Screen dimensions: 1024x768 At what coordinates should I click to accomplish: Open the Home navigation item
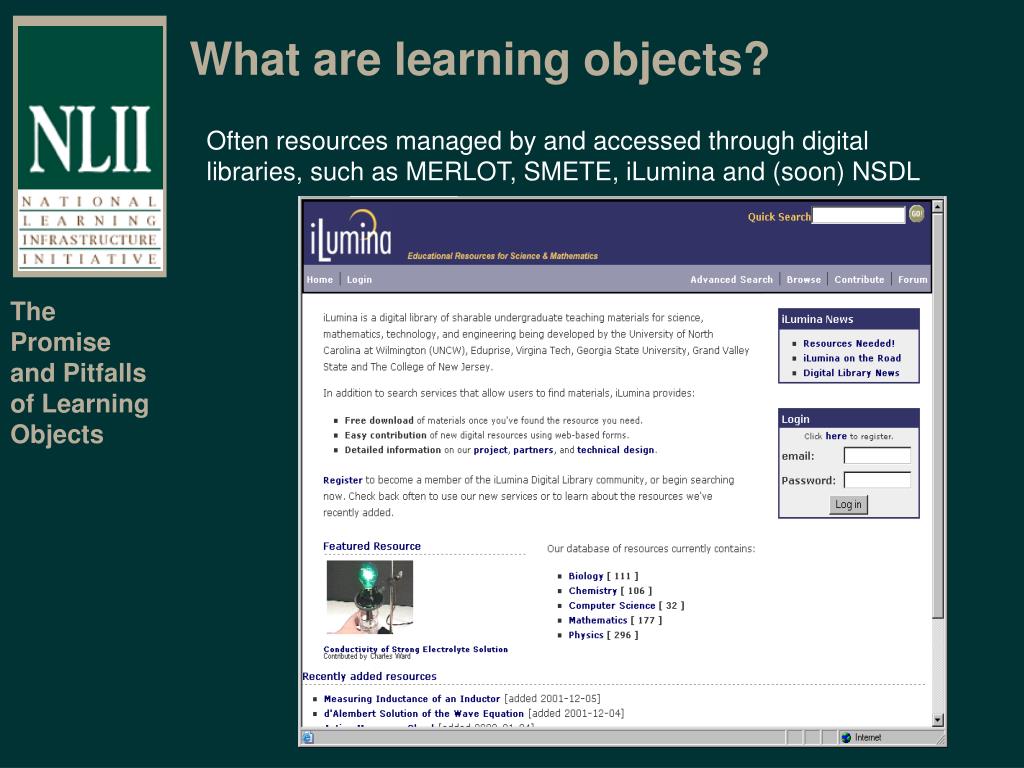point(320,280)
